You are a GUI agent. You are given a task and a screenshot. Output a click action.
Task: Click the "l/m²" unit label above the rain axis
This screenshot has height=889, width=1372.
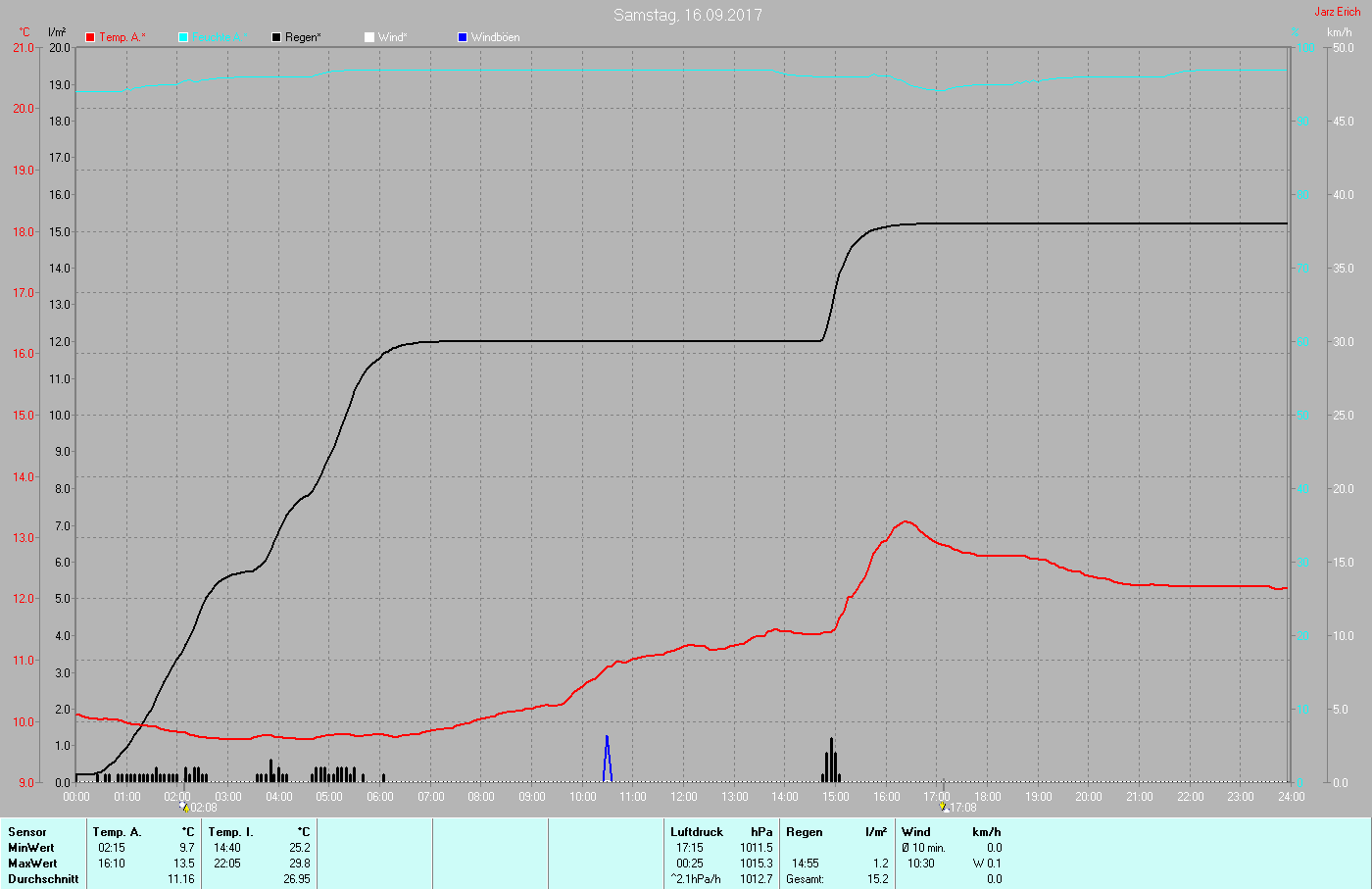coord(58,33)
